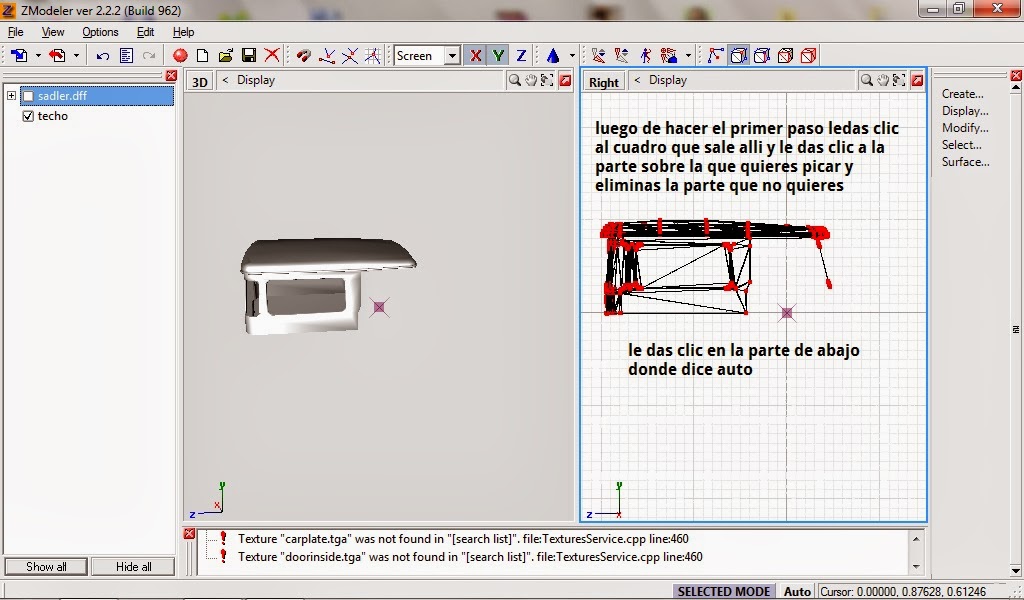The width and height of the screenshot is (1024, 600).
Task: Click the Right viewport zoom magnifier icon
Action: 867,80
